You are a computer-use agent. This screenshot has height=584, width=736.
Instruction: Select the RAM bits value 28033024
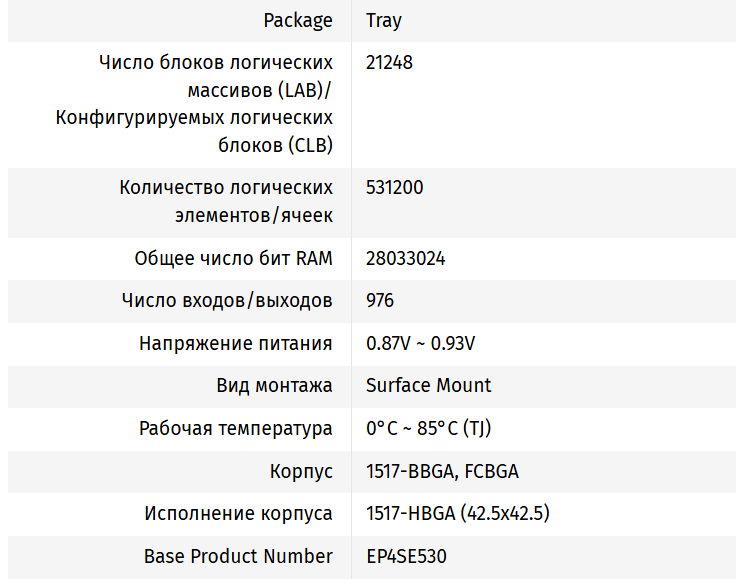[x=406, y=258]
